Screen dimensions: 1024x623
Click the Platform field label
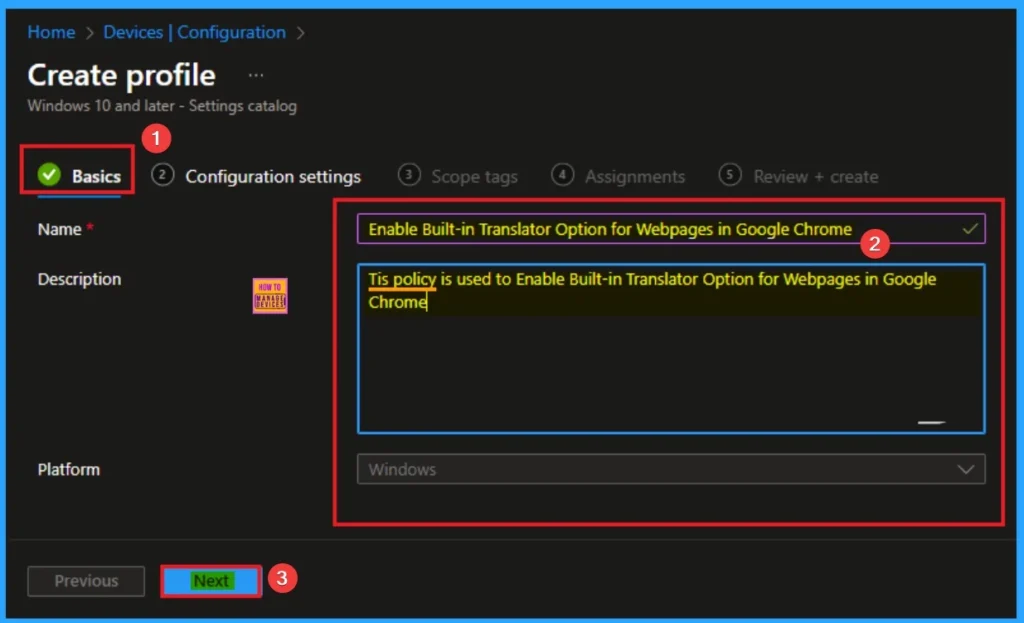(x=69, y=469)
